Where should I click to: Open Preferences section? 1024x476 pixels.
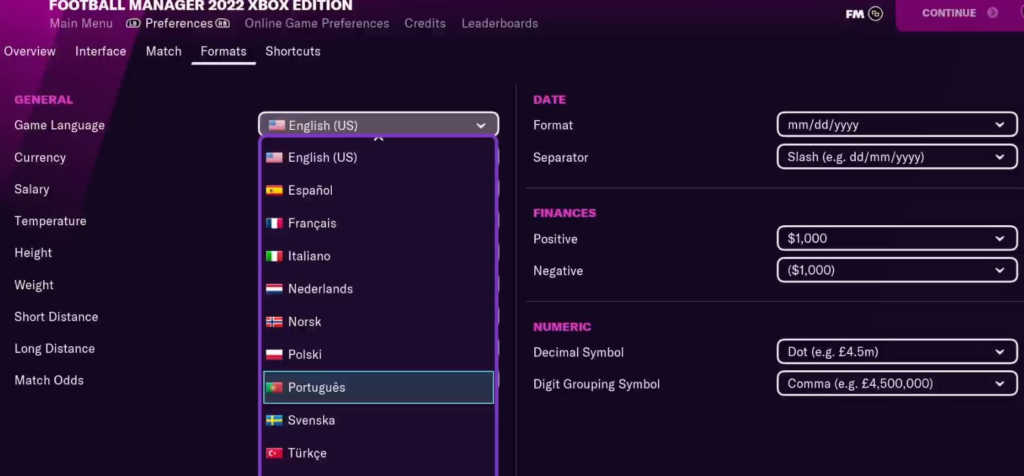pyautogui.click(x=178, y=24)
